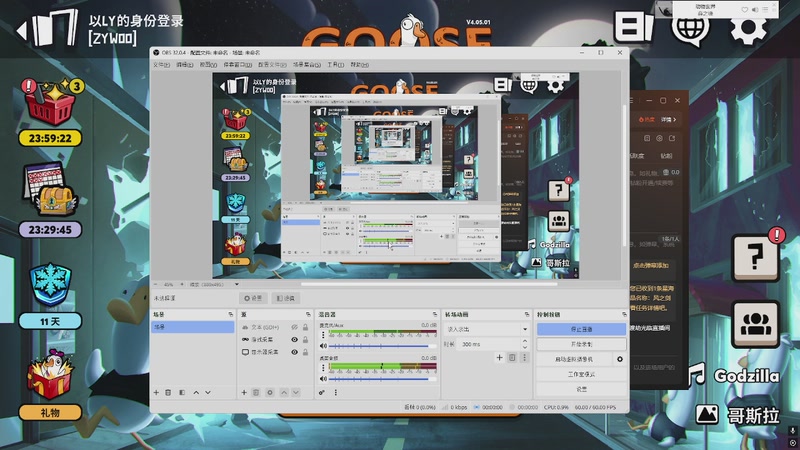Click the horizontal scrollbar under the preview
800x450 pixels.
[429, 284]
